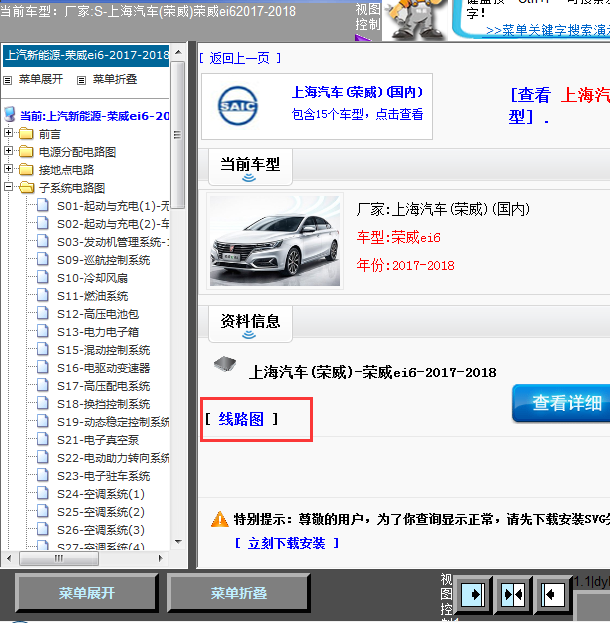The height and width of the screenshot is (623, 610).
Task: Open S19-动态稳定控制系统 diagram
Action: [113, 422]
